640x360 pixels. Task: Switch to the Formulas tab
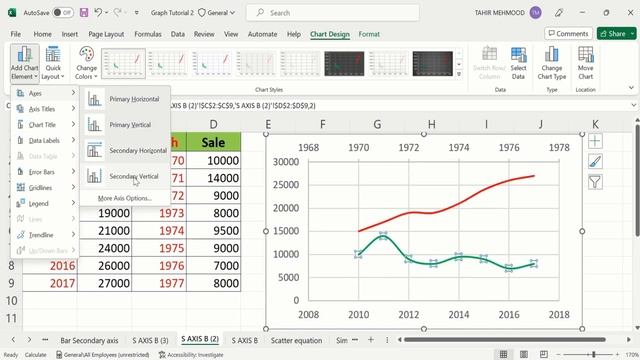coord(148,34)
